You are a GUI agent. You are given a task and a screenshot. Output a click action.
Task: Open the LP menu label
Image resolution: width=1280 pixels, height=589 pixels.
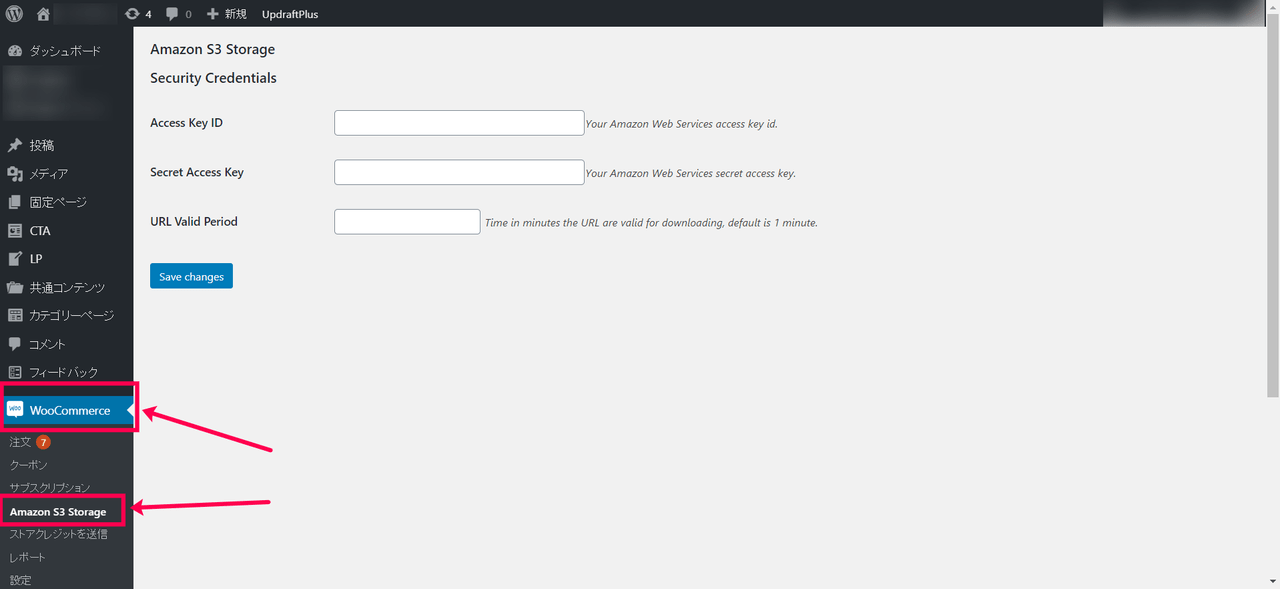(36, 259)
